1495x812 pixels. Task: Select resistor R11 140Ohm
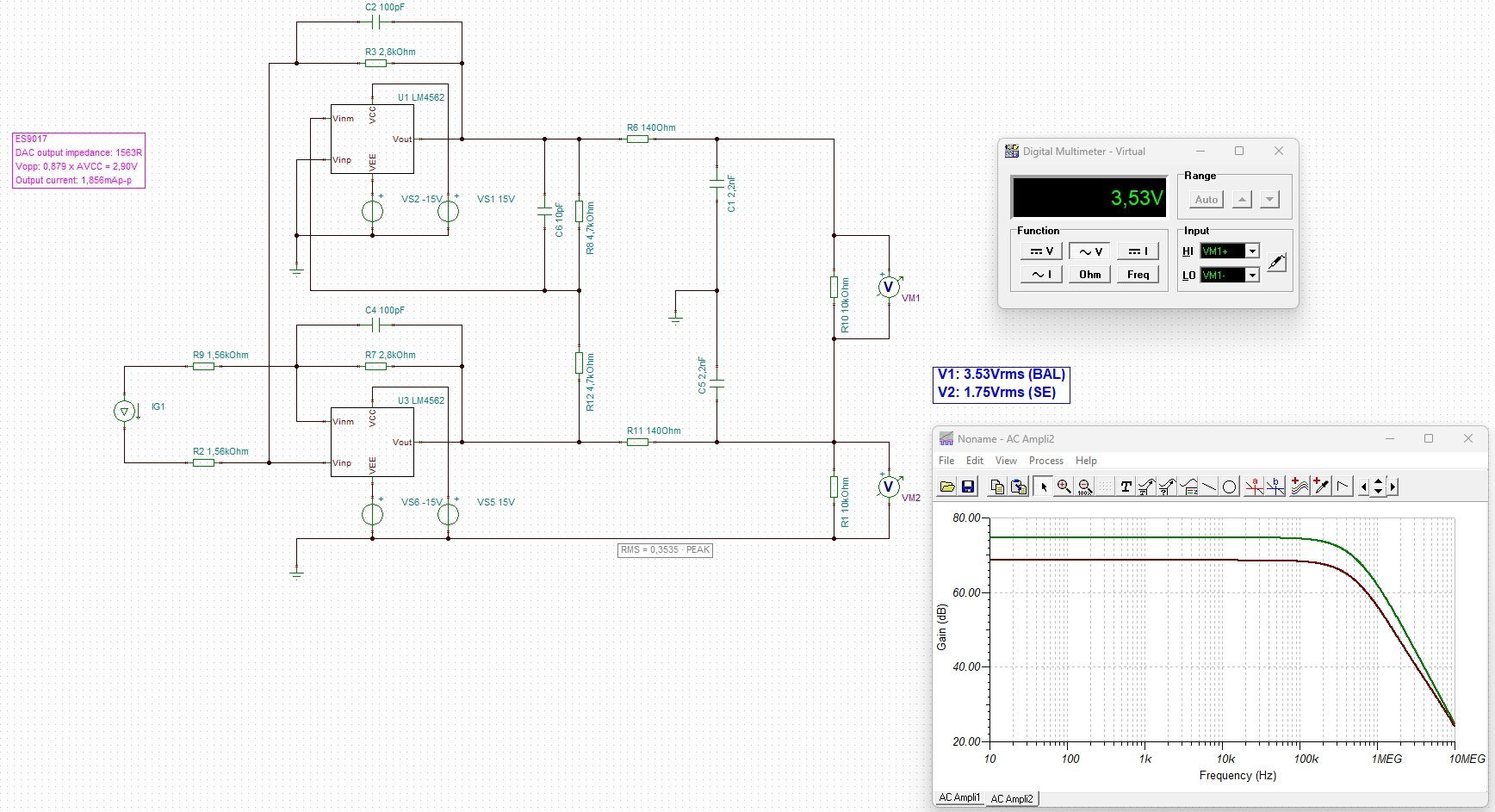[x=637, y=442]
